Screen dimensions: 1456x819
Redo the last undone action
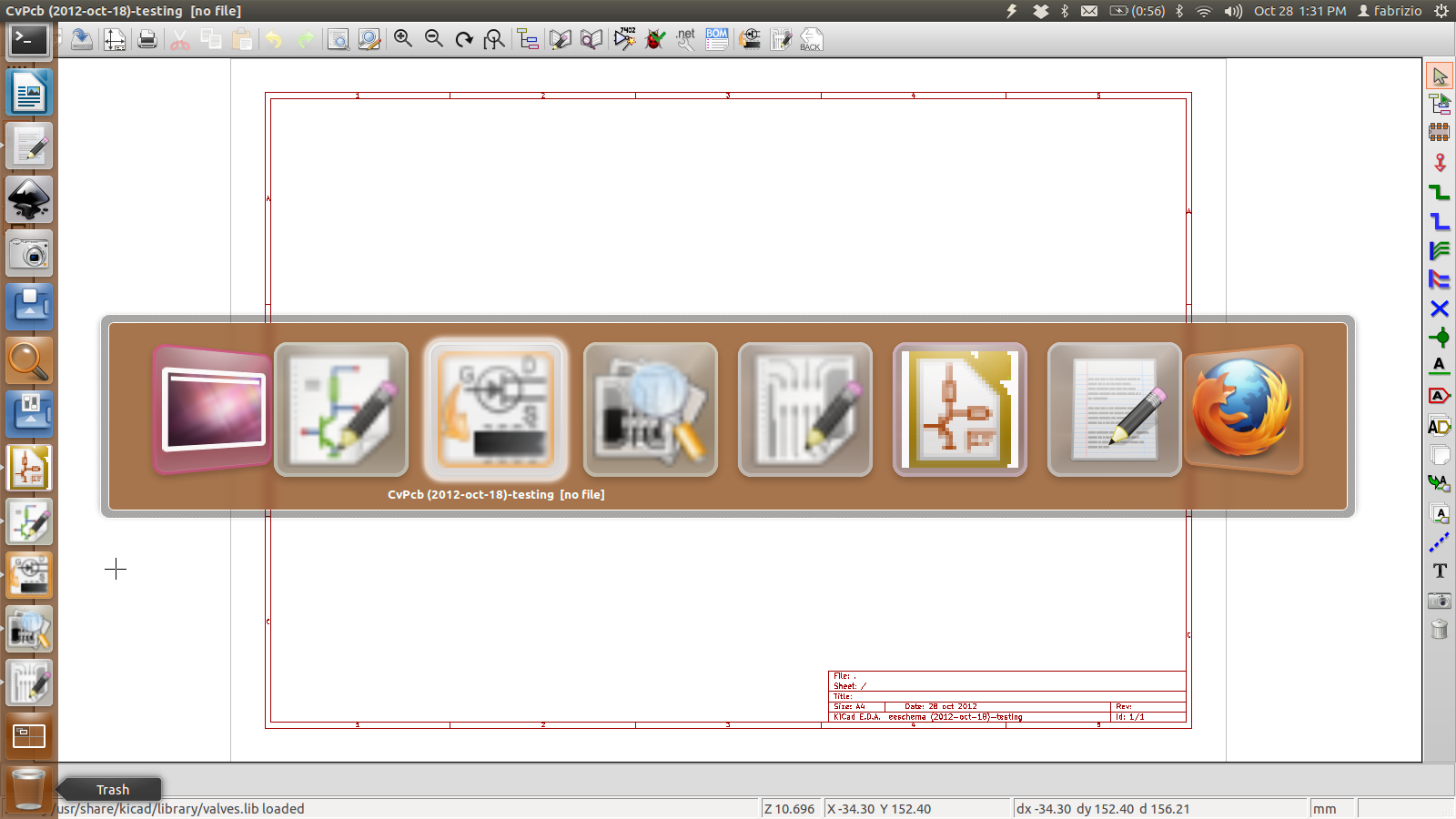[305, 39]
